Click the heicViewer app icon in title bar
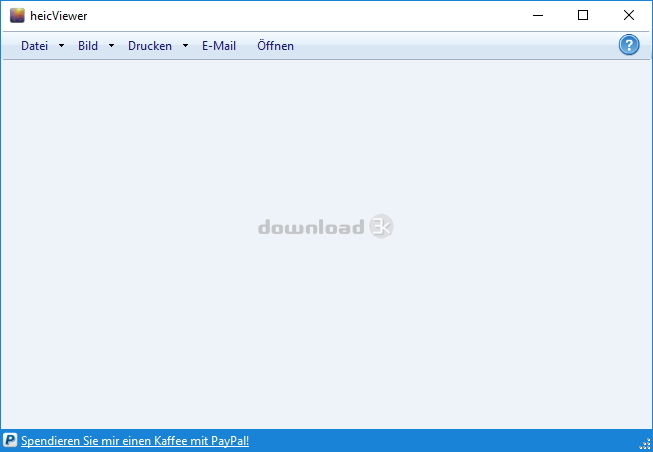Screen dimensions: 653x452 point(17,15)
